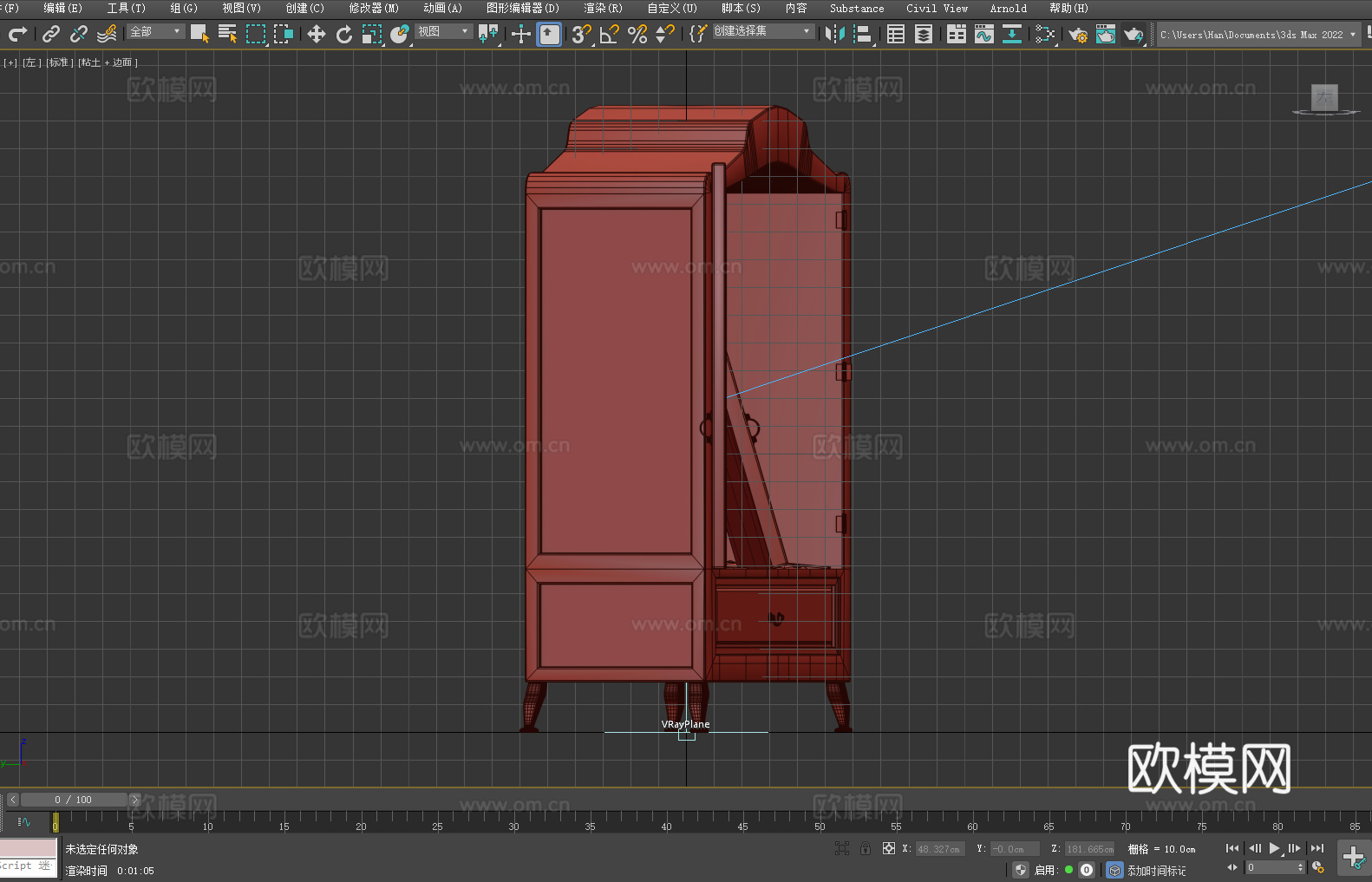Click viewport [粘土 + 边面] display label
This screenshot has width=1372, height=882.
(108, 62)
